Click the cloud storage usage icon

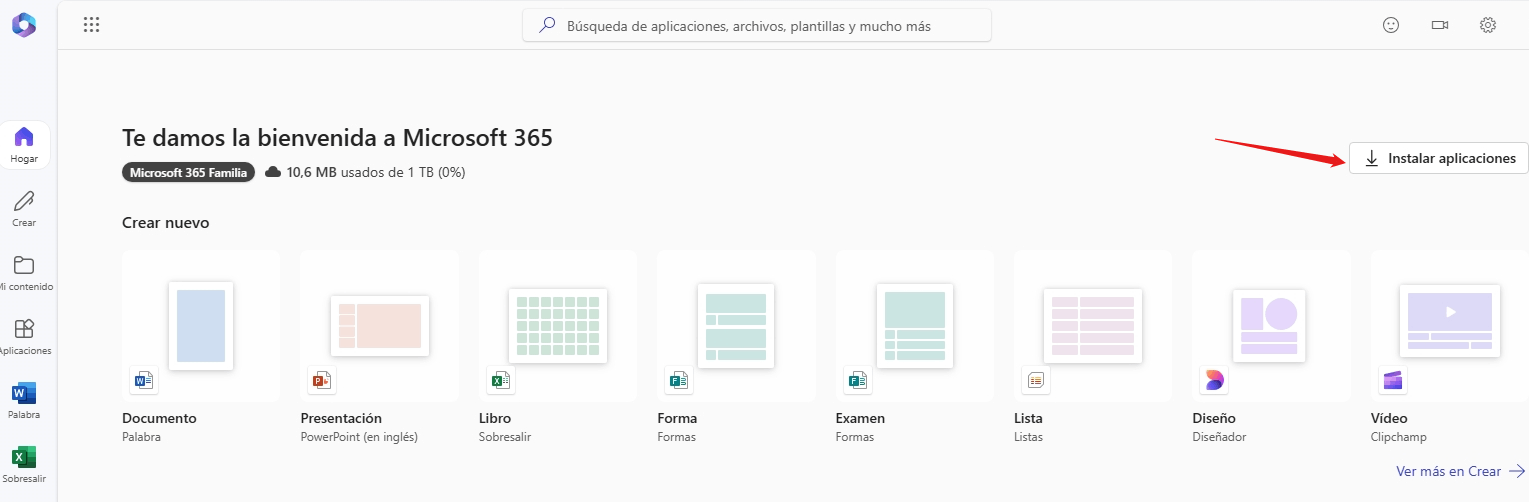(273, 172)
